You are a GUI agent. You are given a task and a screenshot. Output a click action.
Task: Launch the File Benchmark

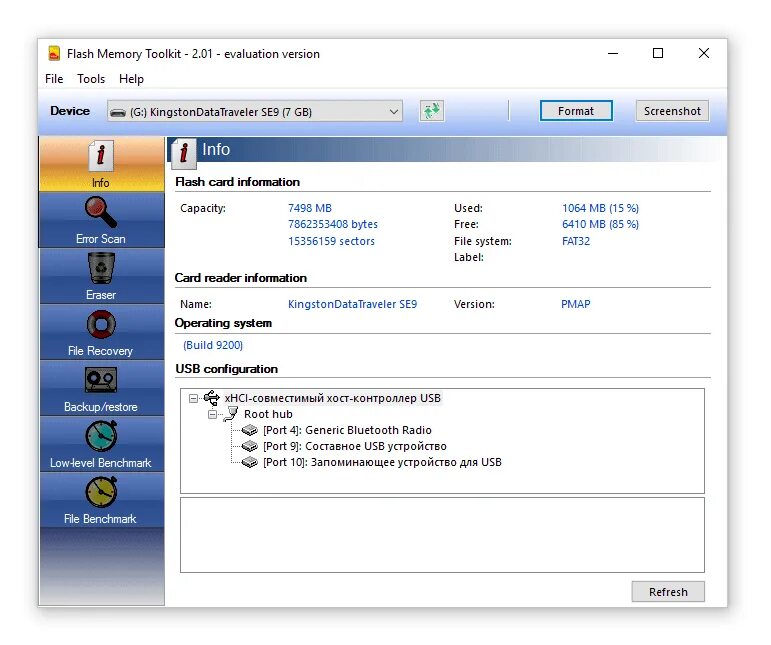coord(101,500)
